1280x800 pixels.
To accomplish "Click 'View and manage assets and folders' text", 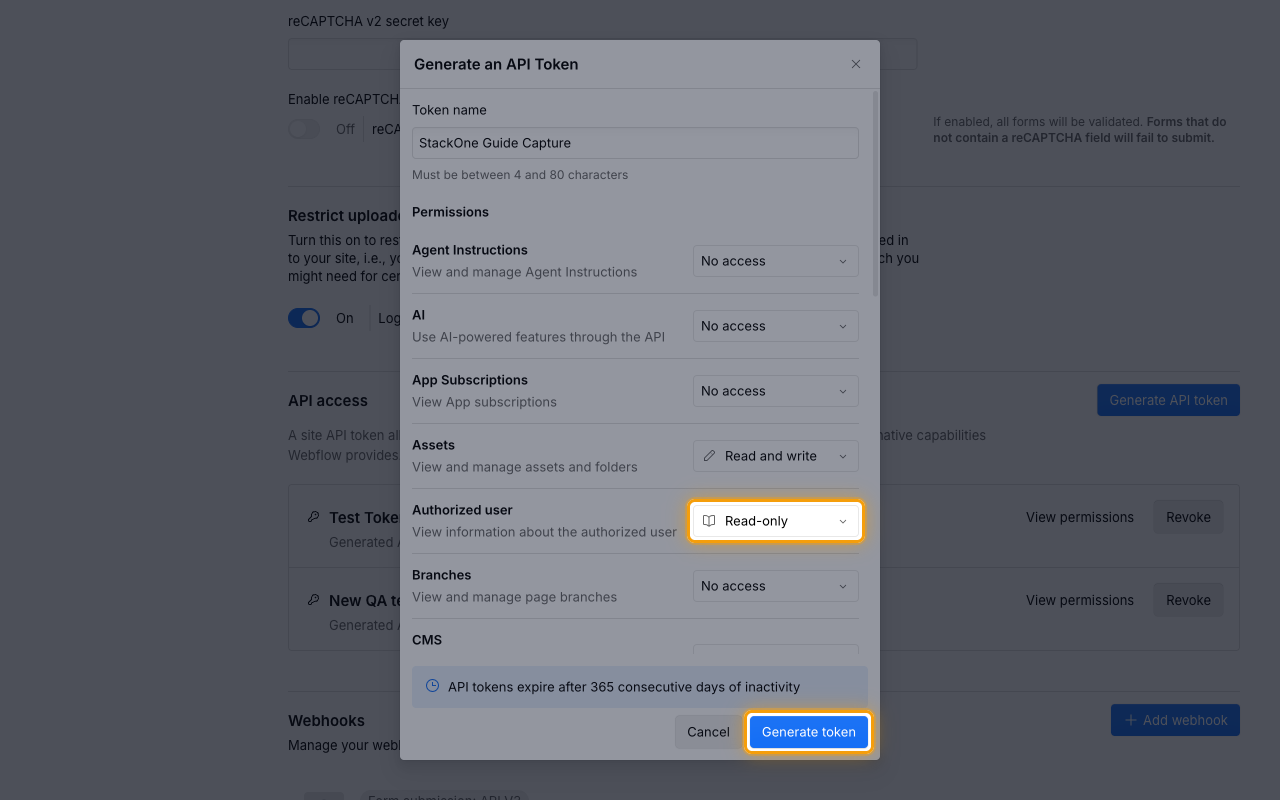I will click(x=524, y=467).
